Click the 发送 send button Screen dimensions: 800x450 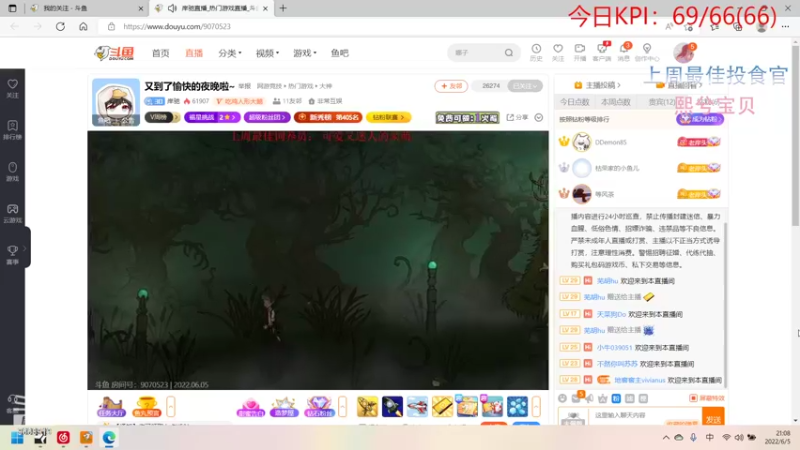(713, 417)
